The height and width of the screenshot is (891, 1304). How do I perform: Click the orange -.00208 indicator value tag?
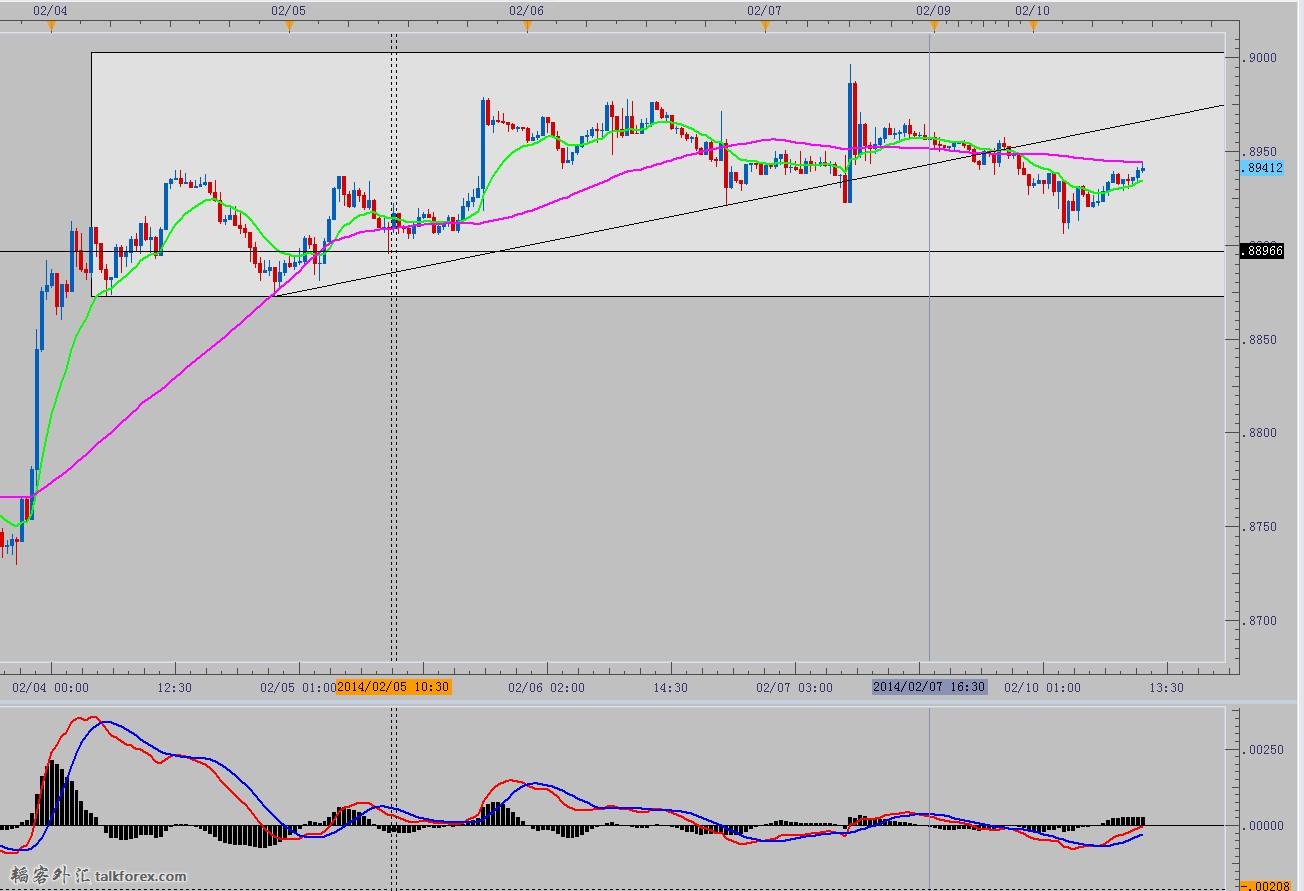point(1265,886)
